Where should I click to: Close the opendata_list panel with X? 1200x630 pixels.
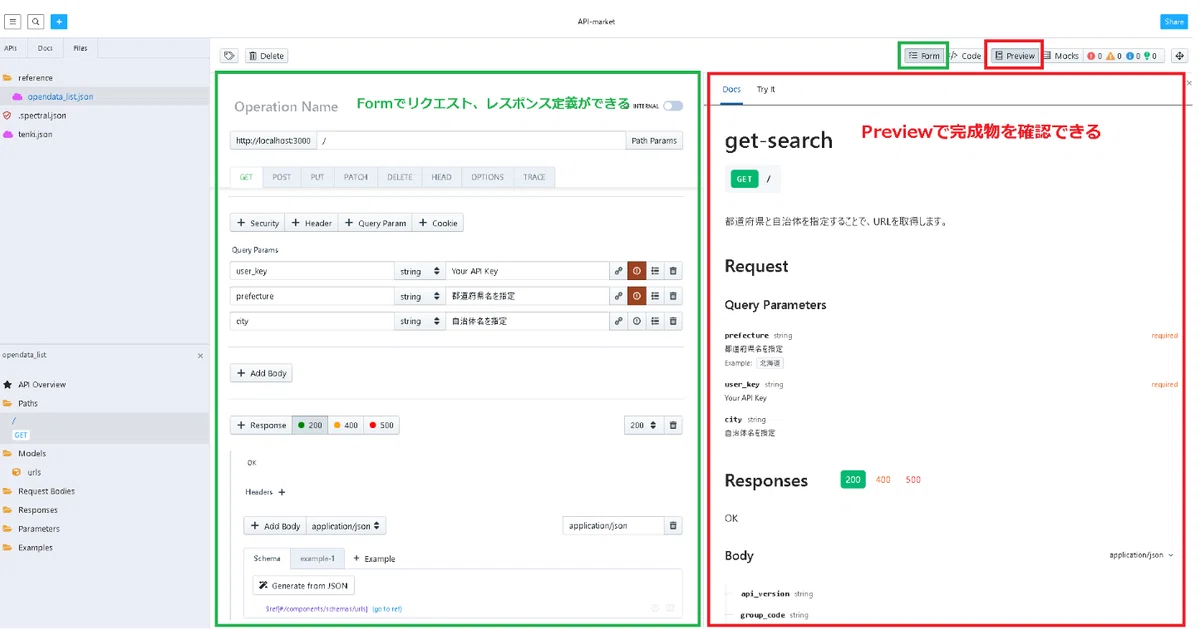tap(200, 355)
